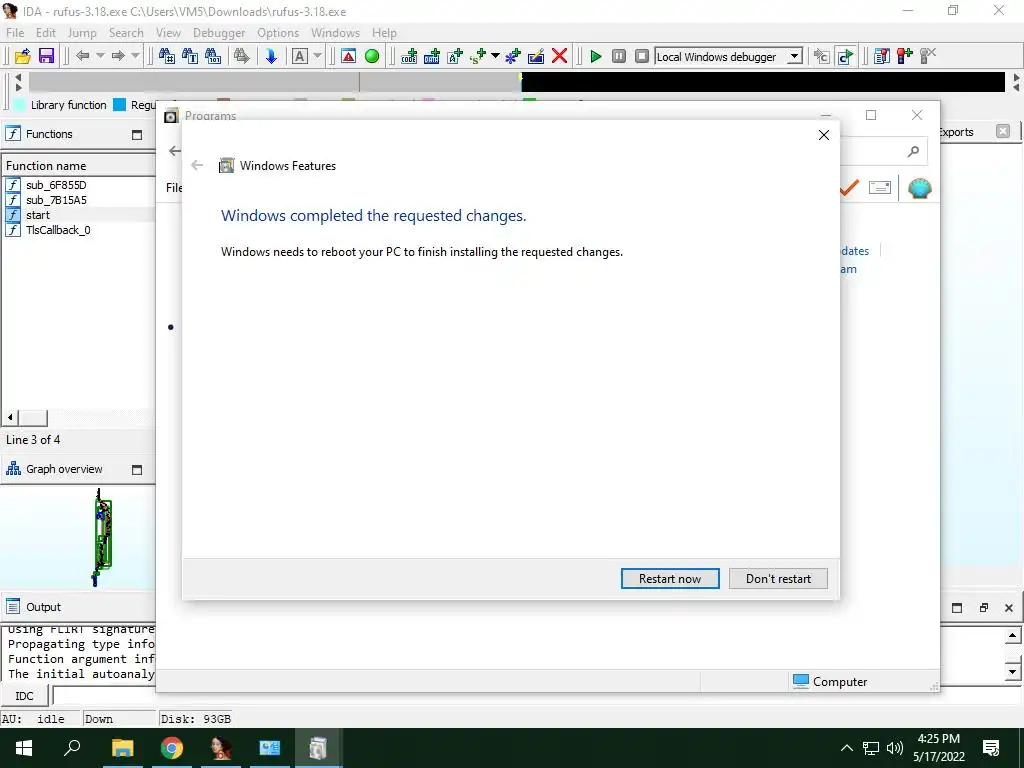
Task: Open the File menu in IDA
Action: (14, 33)
